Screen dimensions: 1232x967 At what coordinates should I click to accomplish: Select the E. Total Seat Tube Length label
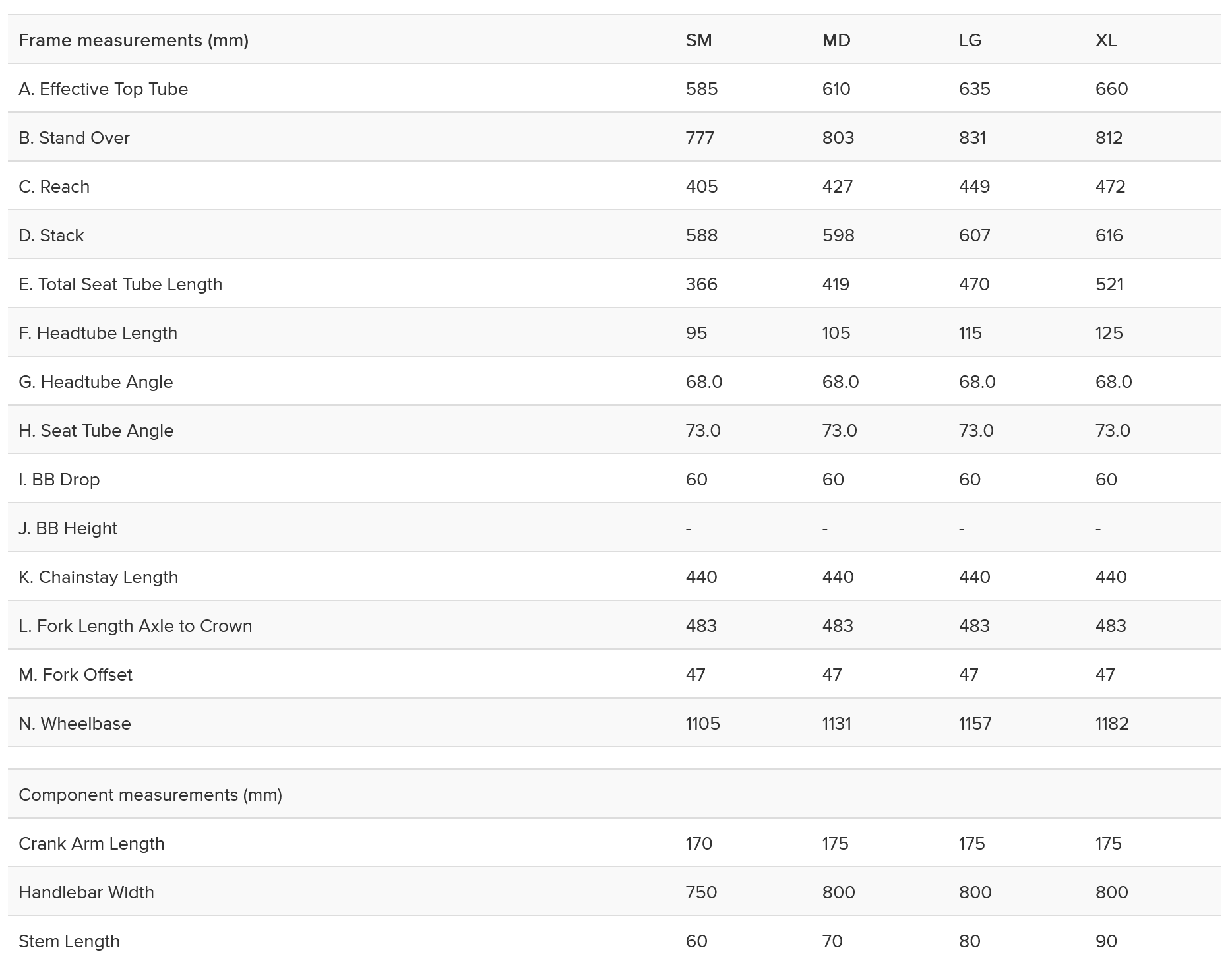(x=120, y=284)
